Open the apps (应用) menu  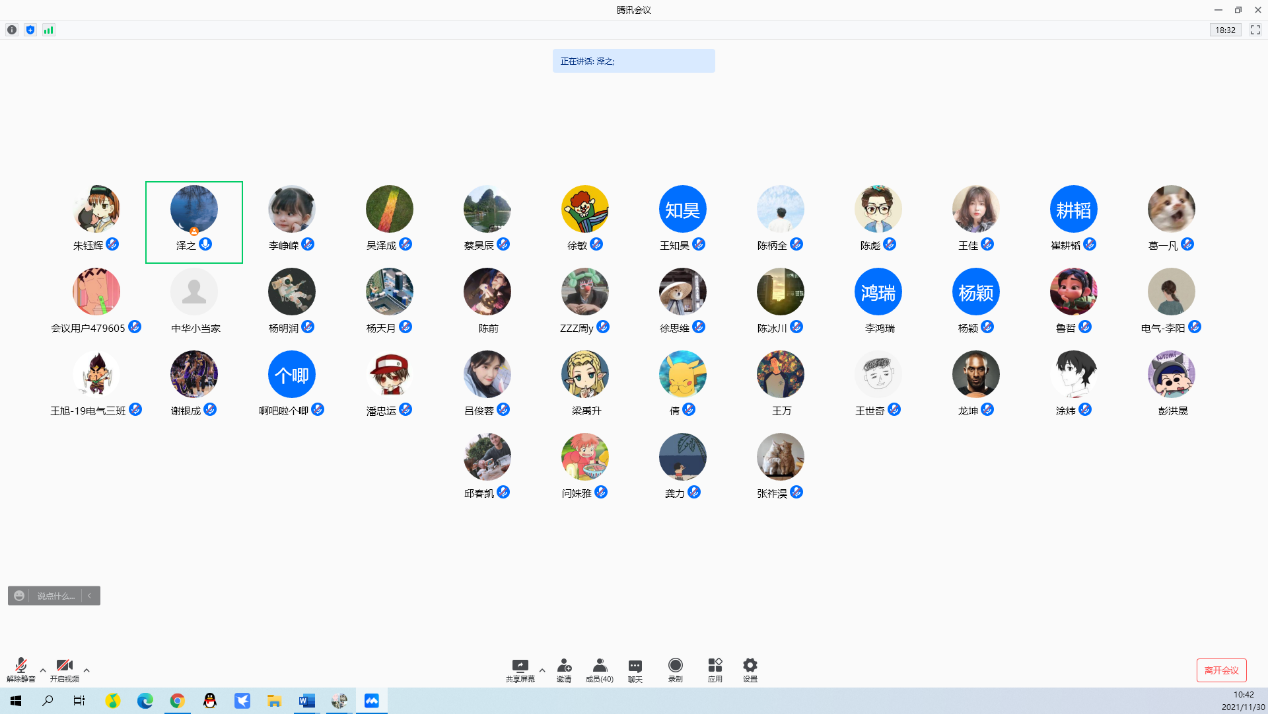pos(715,669)
